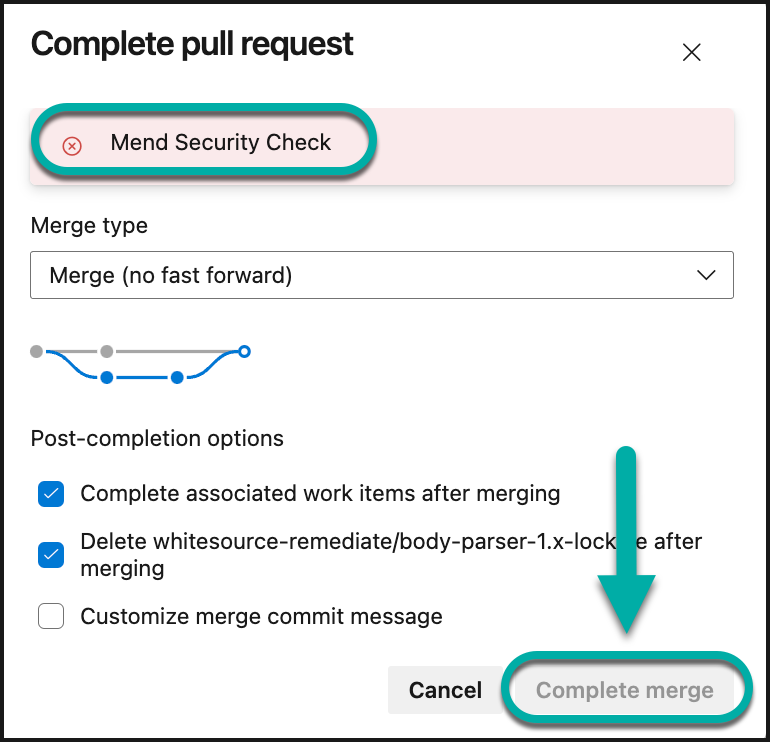The height and width of the screenshot is (742, 770).
Task: Click the 'Customize merge commit message' label text
Action: coord(261,616)
